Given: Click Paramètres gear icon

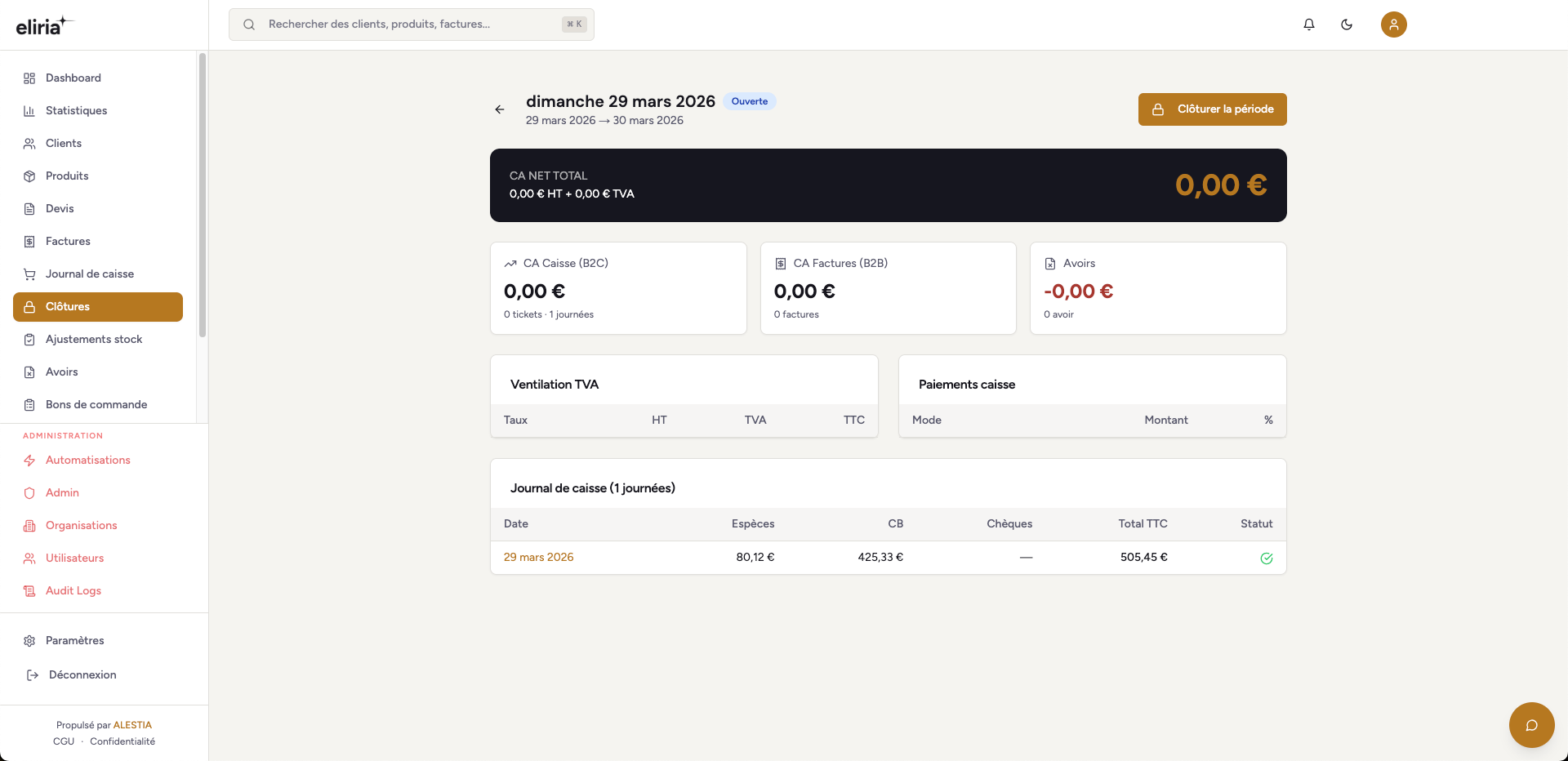Looking at the screenshot, I should [29, 641].
